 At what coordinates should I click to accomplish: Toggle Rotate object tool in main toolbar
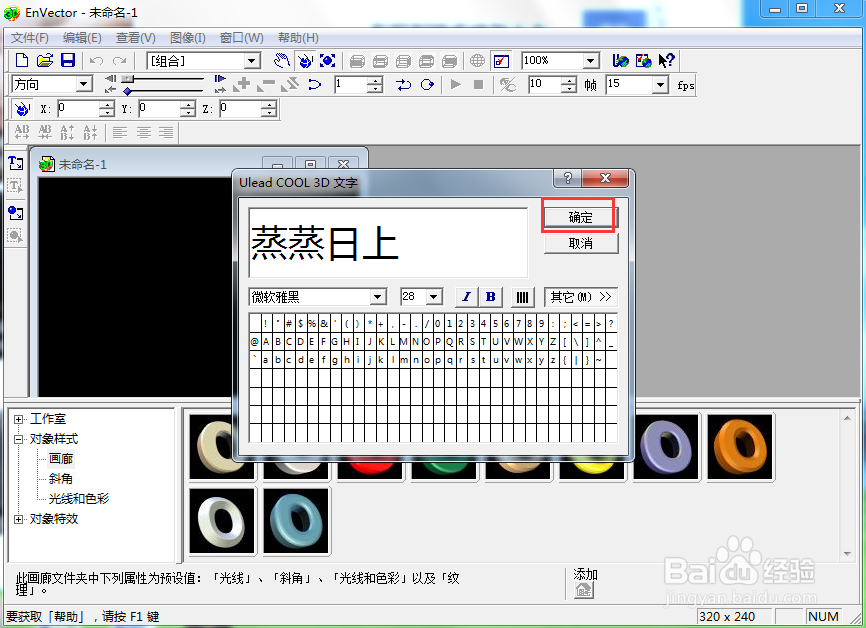point(305,60)
